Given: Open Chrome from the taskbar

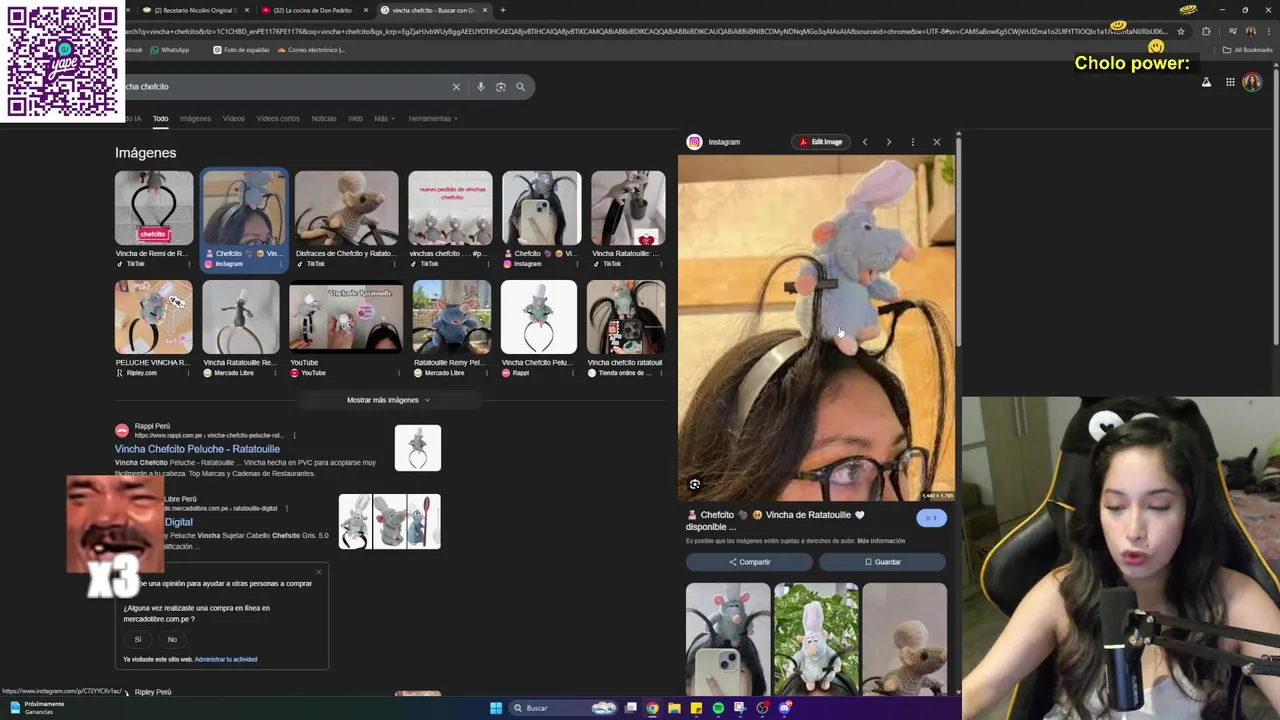Looking at the screenshot, I should click(x=652, y=708).
